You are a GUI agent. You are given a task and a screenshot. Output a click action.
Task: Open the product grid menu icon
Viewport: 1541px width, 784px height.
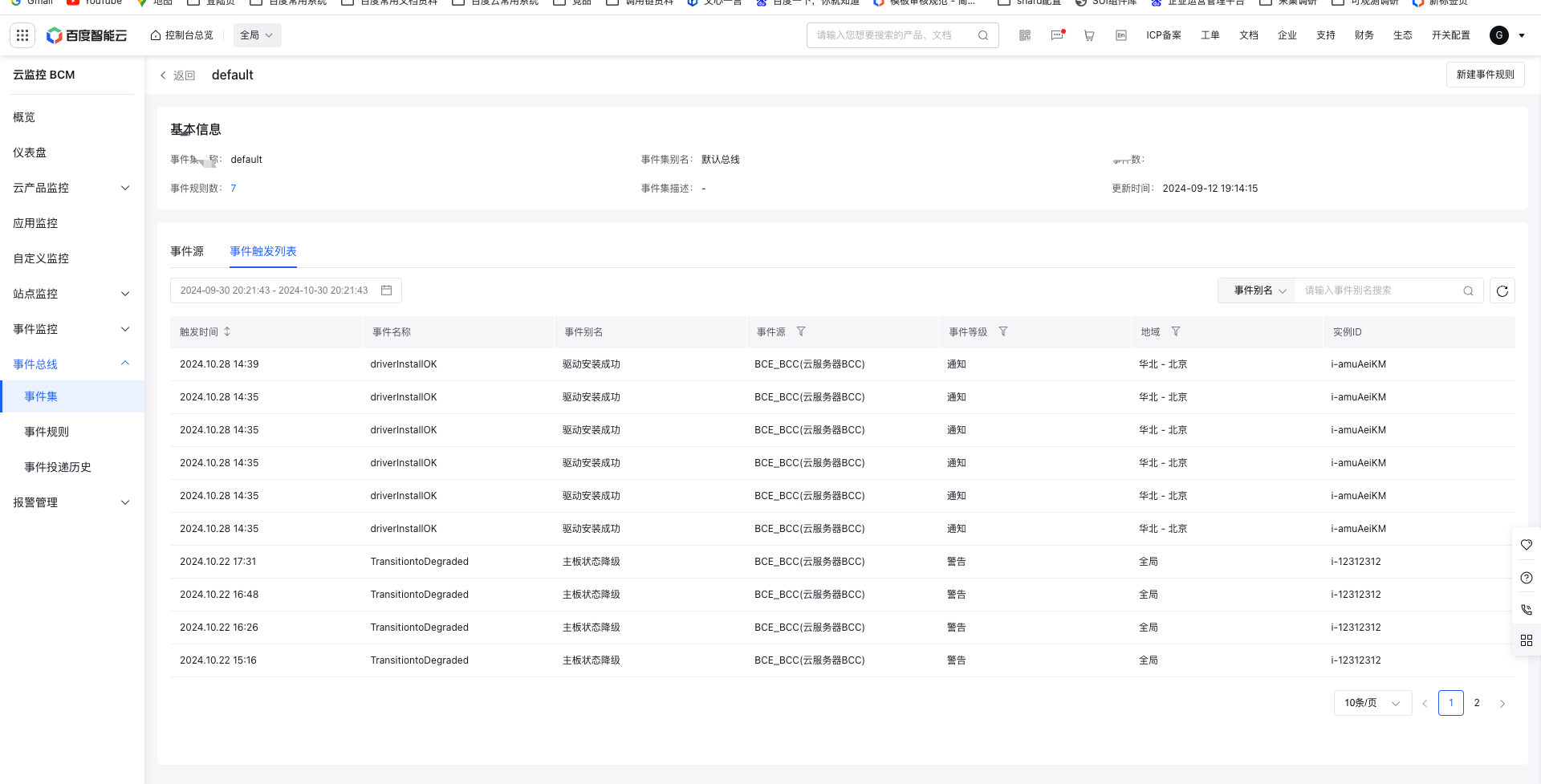(22, 35)
